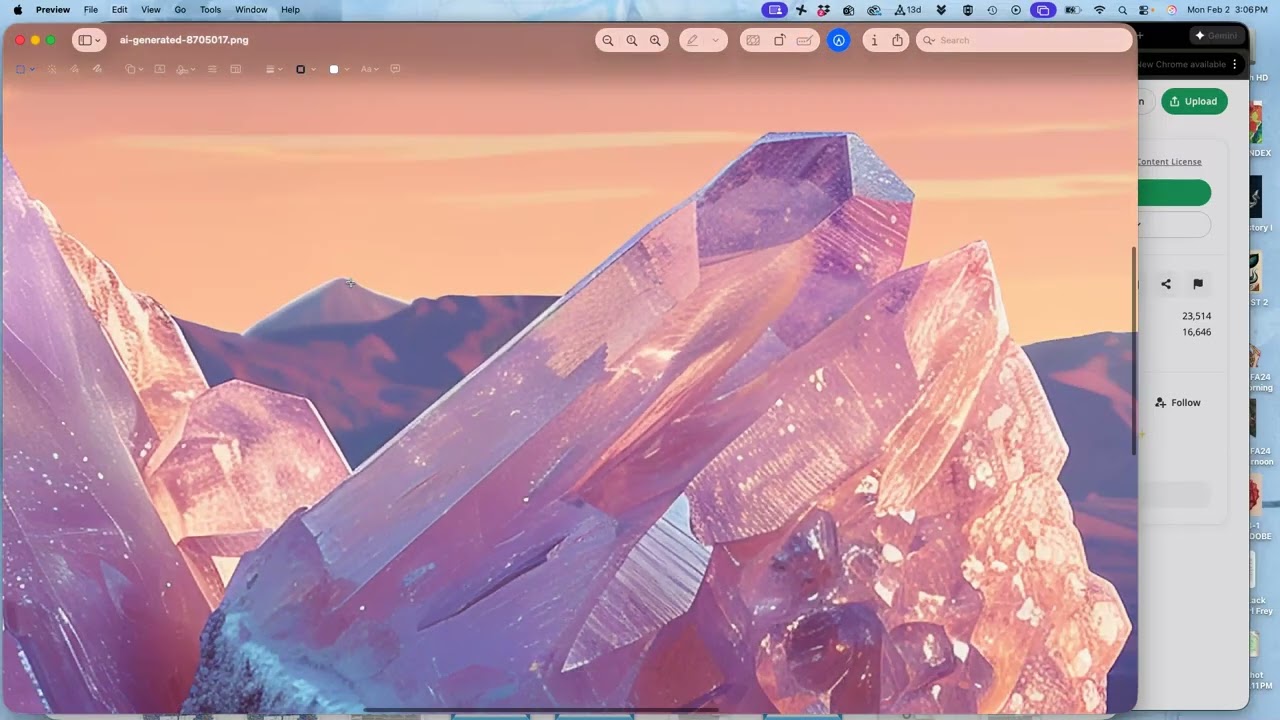The height and width of the screenshot is (720, 1280).
Task: Open the sidebar view options dropdown
Action: pos(90,40)
